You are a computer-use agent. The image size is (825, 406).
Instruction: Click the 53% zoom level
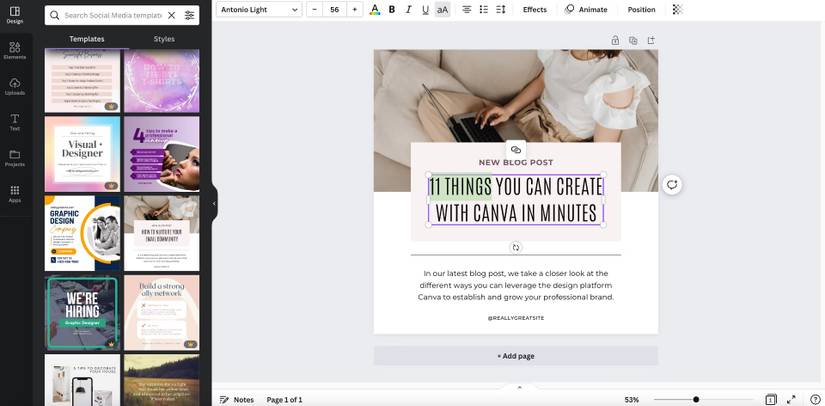pos(631,400)
